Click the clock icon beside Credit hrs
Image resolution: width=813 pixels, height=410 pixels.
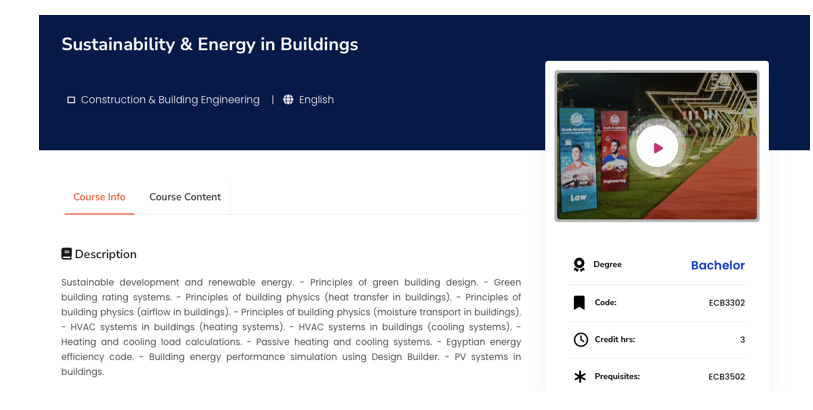pyautogui.click(x=580, y=340)
